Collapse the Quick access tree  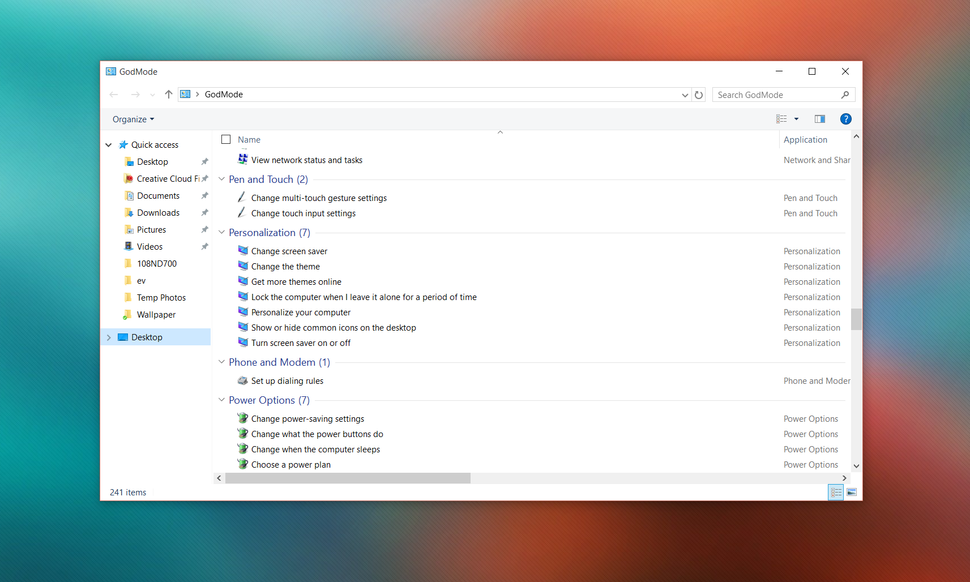pos(108,144)
